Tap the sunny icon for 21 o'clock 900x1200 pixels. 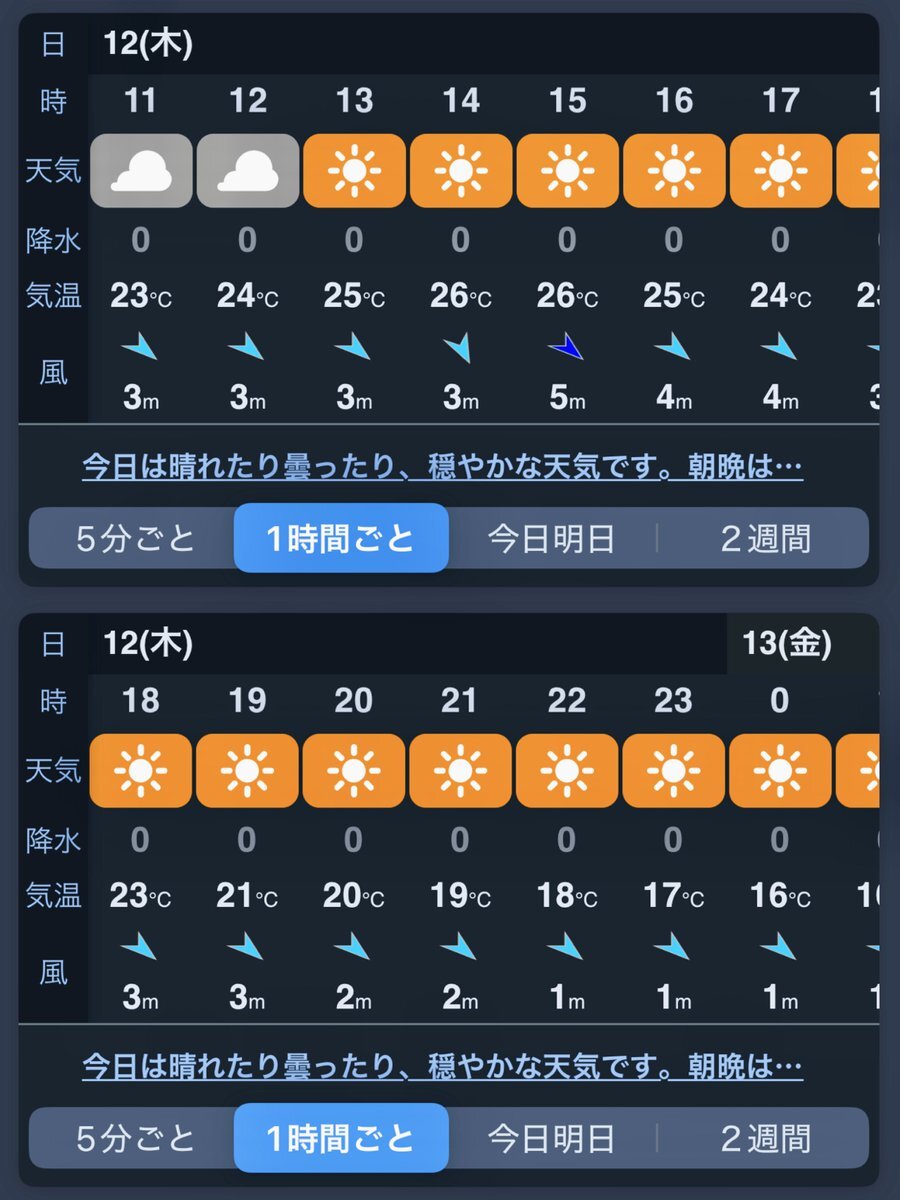(x=460, y=771)
